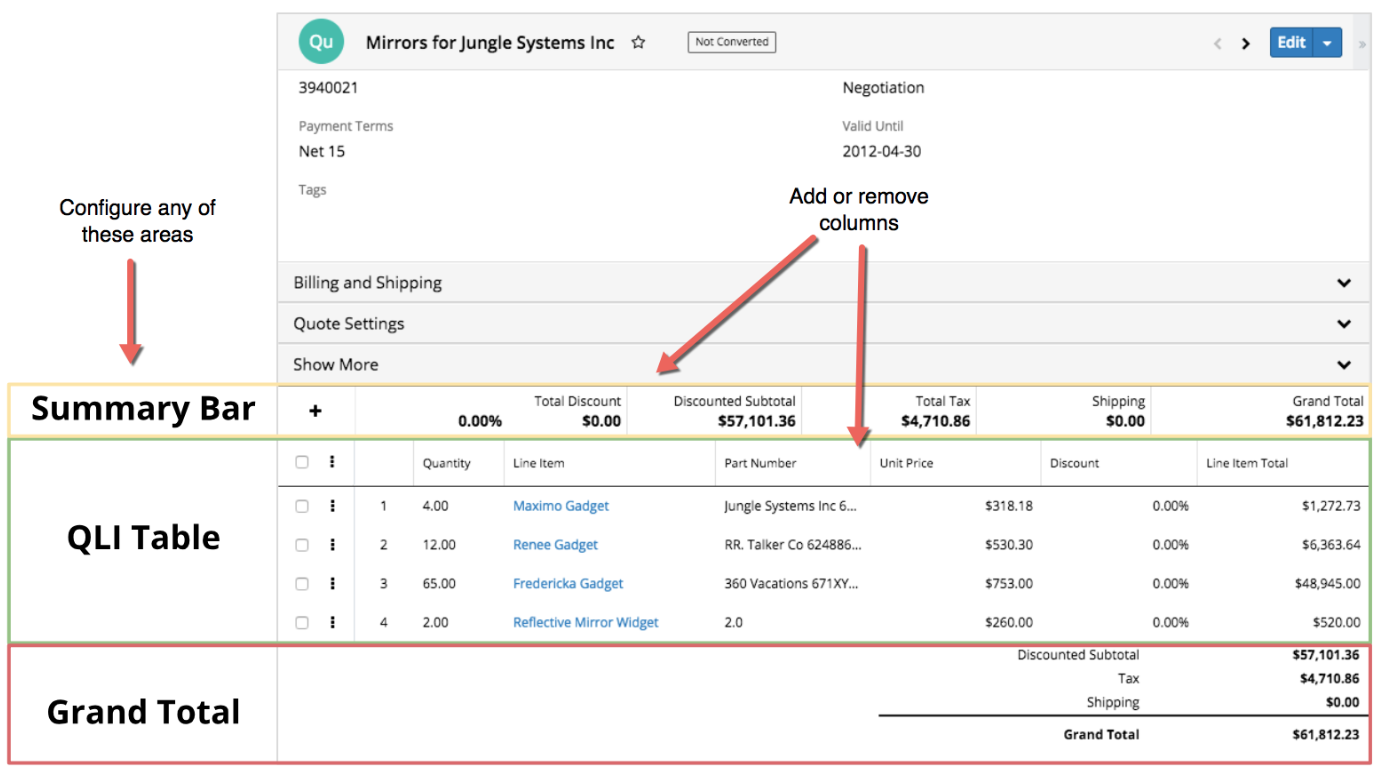The image size is (1380, 774).
Task: Click the Edit button
Action: [x=1291, y=43]
